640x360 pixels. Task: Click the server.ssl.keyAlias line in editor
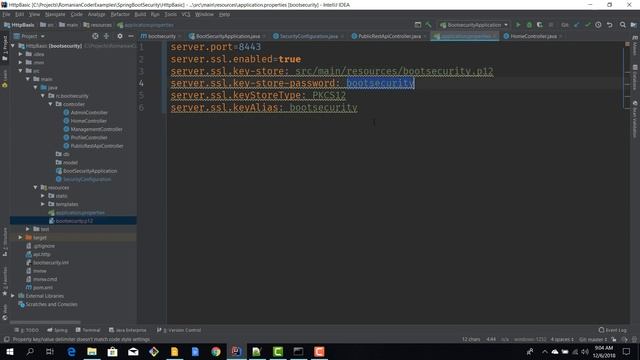tap(264, 107)
